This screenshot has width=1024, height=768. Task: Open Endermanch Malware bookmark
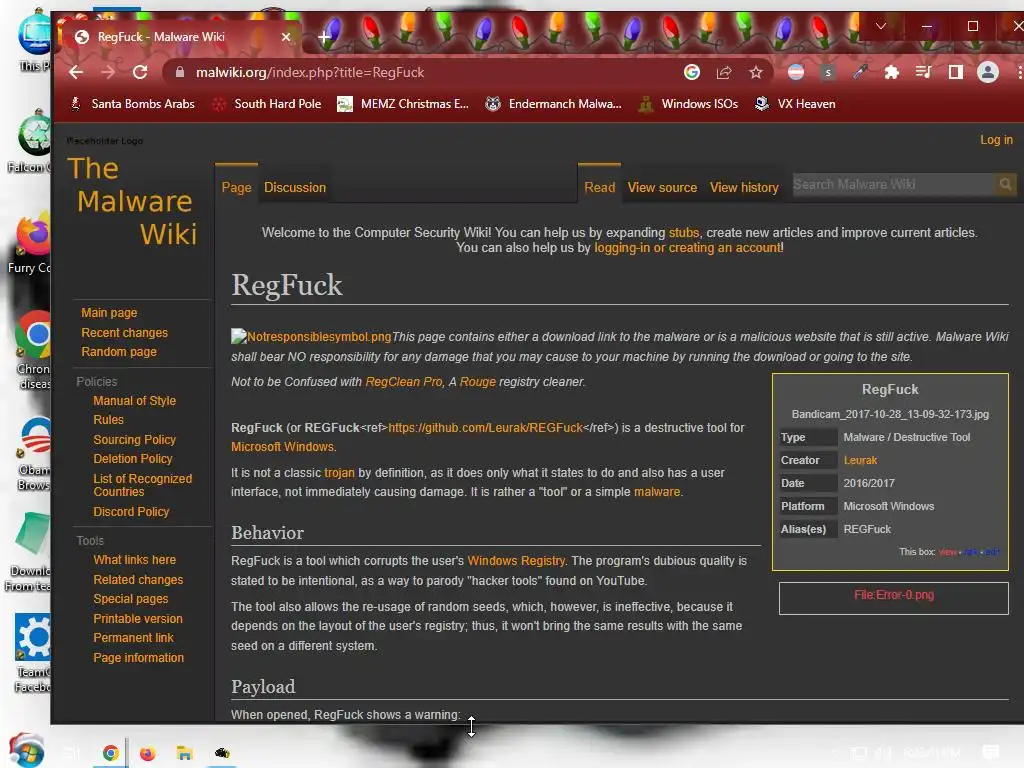[554, 104]
